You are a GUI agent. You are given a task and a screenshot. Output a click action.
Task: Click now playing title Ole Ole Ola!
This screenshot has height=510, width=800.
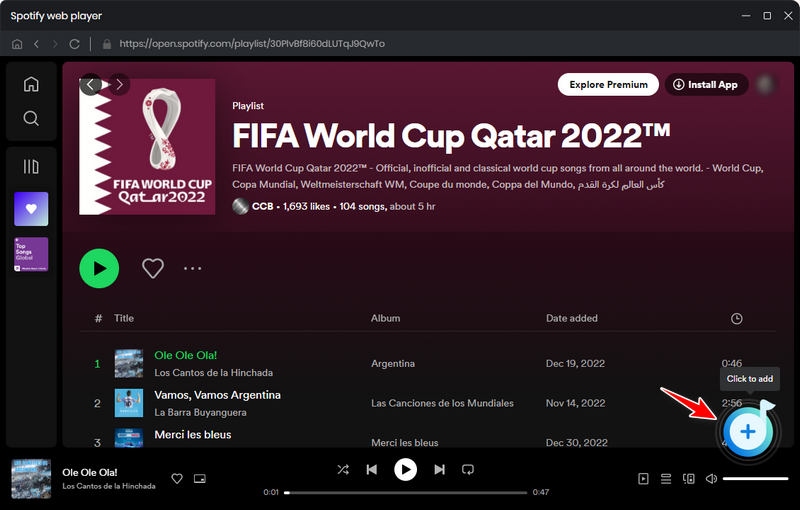pos(90,472)
